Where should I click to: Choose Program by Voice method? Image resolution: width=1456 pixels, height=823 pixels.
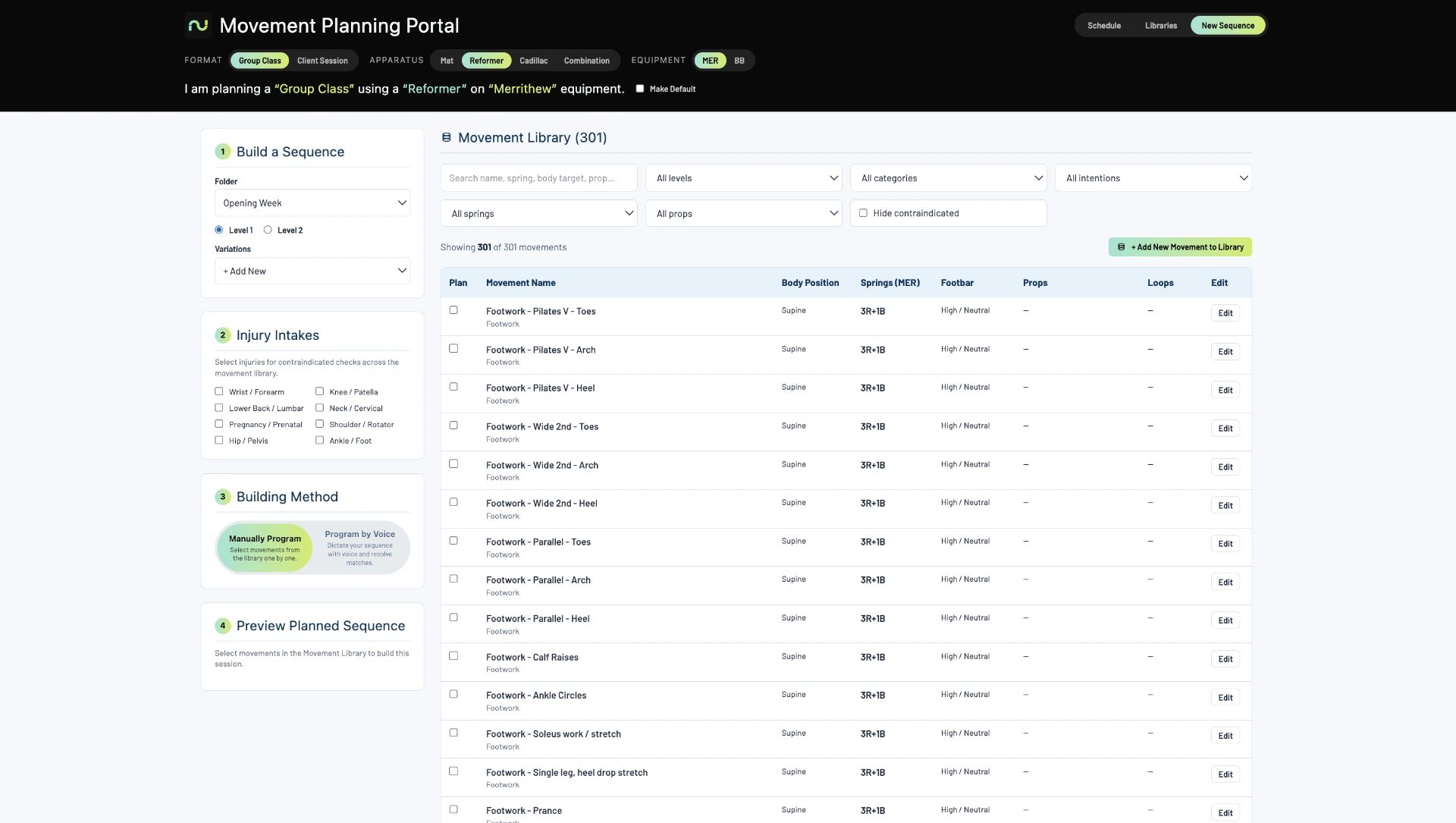click(x=359, y=548)
